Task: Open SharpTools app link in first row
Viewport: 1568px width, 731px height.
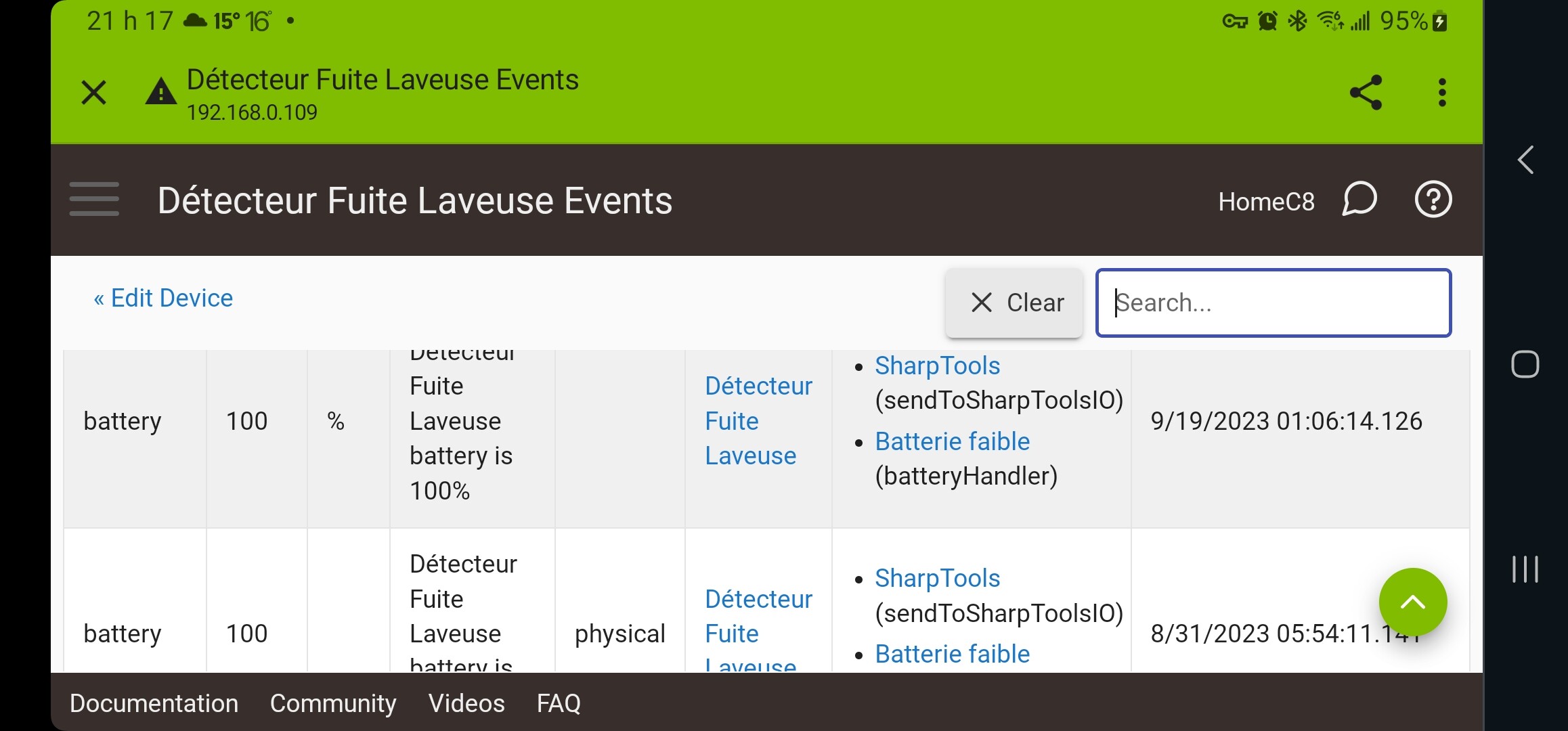Action: [937, 365]
